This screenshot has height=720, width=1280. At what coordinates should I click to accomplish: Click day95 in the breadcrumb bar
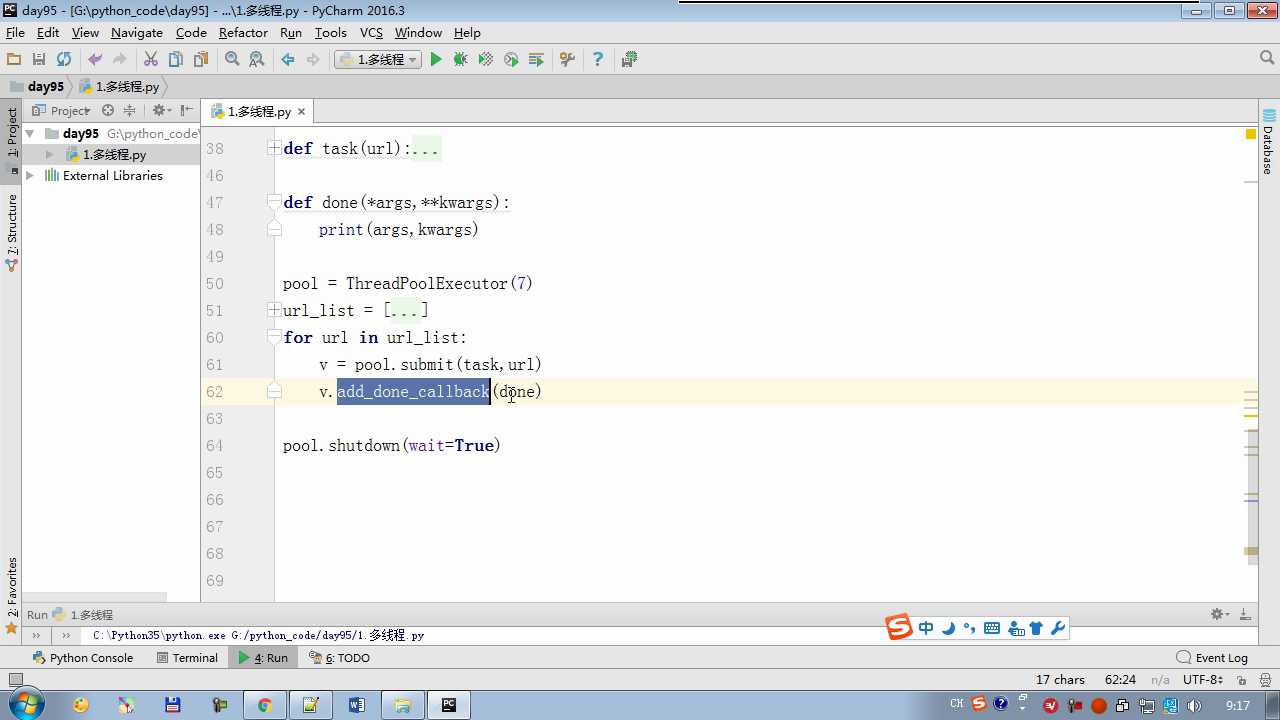37,87
